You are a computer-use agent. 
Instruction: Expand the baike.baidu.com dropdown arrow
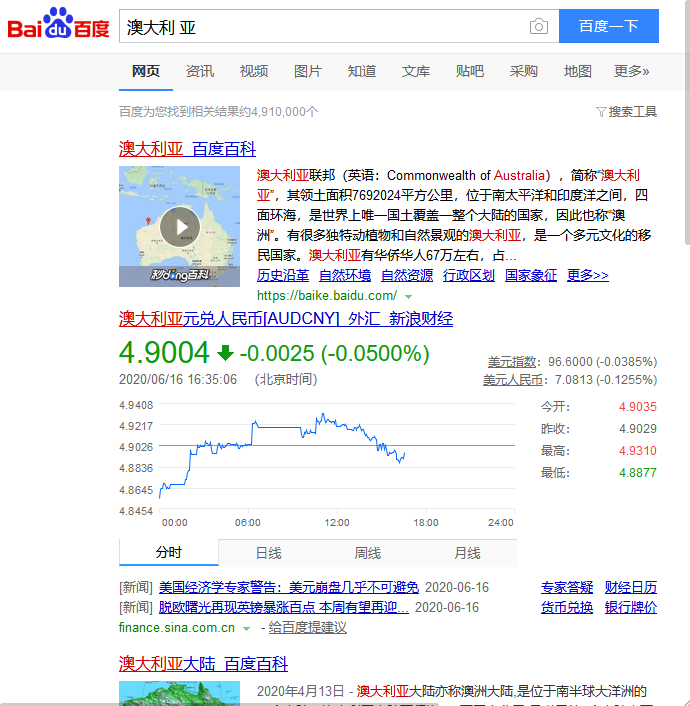point(409,297)
